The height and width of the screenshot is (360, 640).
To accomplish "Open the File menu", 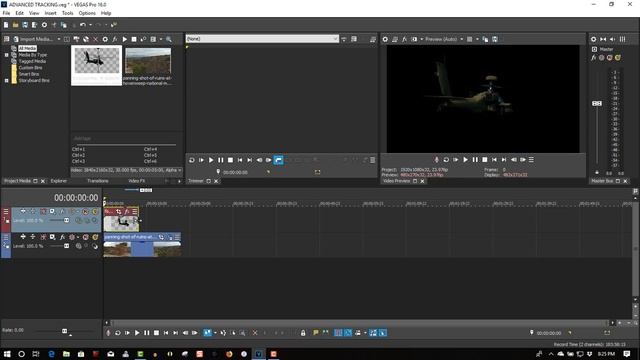I will 6,13.
